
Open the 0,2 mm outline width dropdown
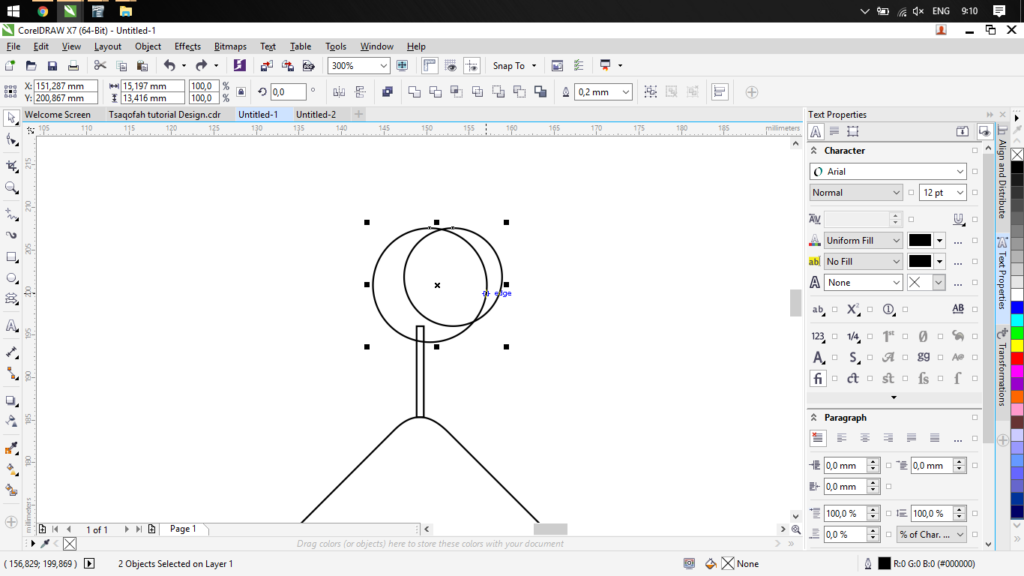click(625, 92)
